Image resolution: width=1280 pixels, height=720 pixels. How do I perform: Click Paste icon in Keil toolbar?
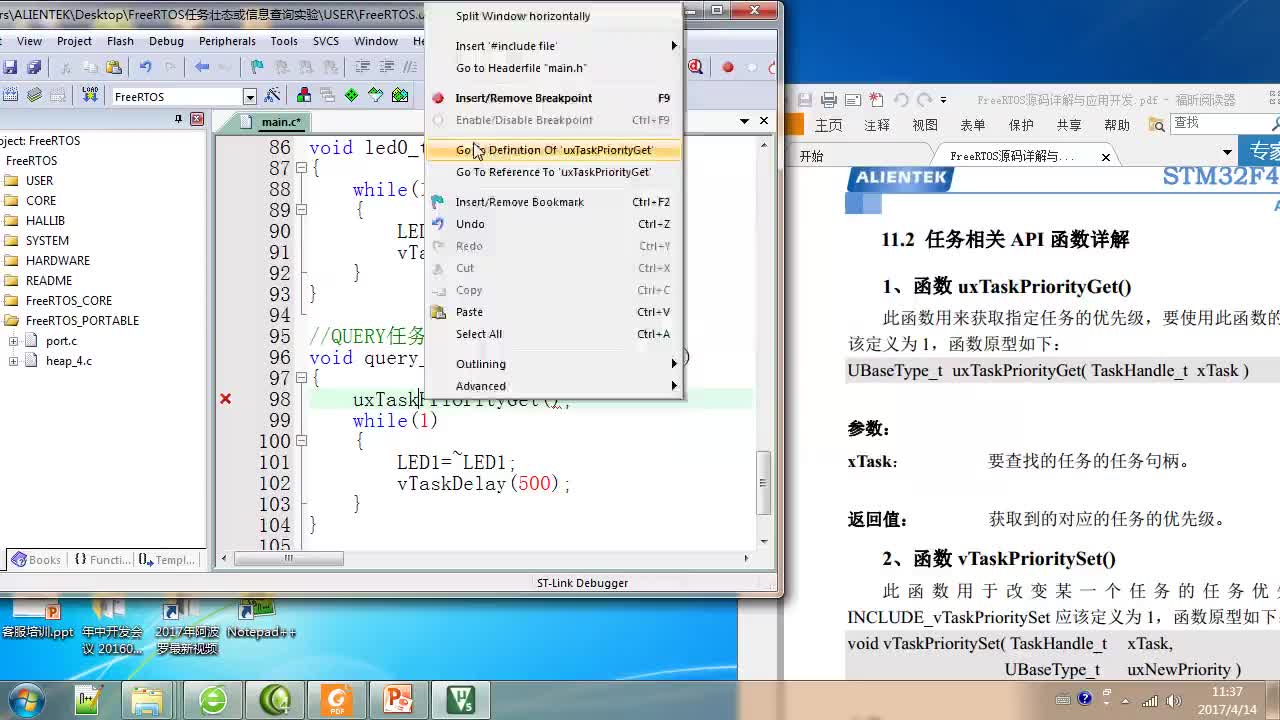[x=114, y=67]
